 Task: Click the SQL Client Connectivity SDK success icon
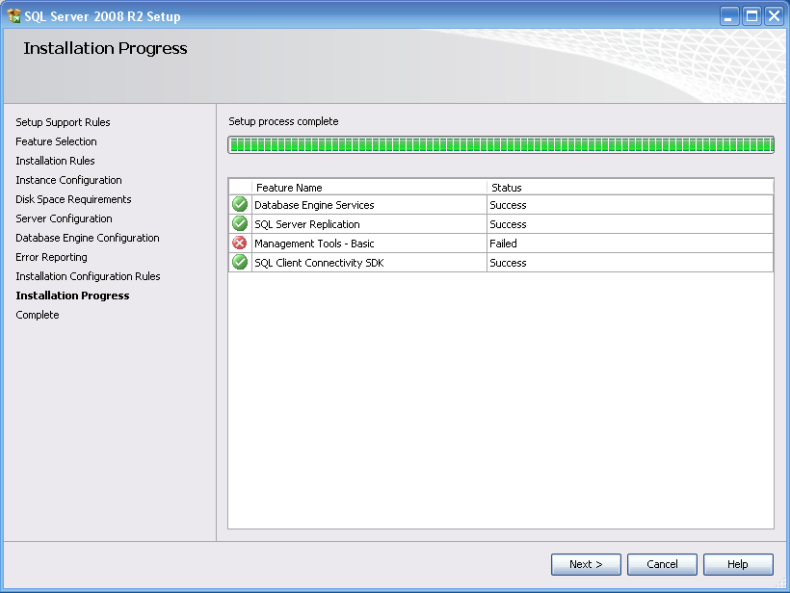[240, 262]
